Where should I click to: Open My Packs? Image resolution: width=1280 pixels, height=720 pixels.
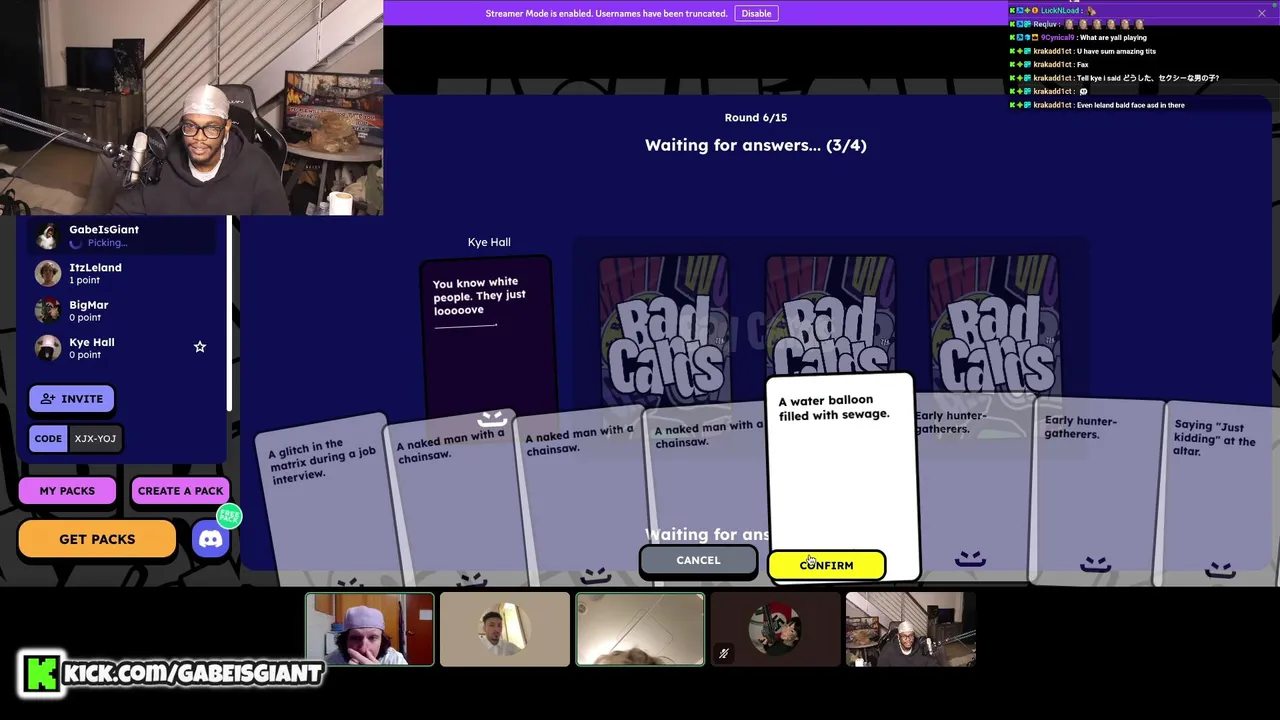pyautogui.click(x=67, y=491)
